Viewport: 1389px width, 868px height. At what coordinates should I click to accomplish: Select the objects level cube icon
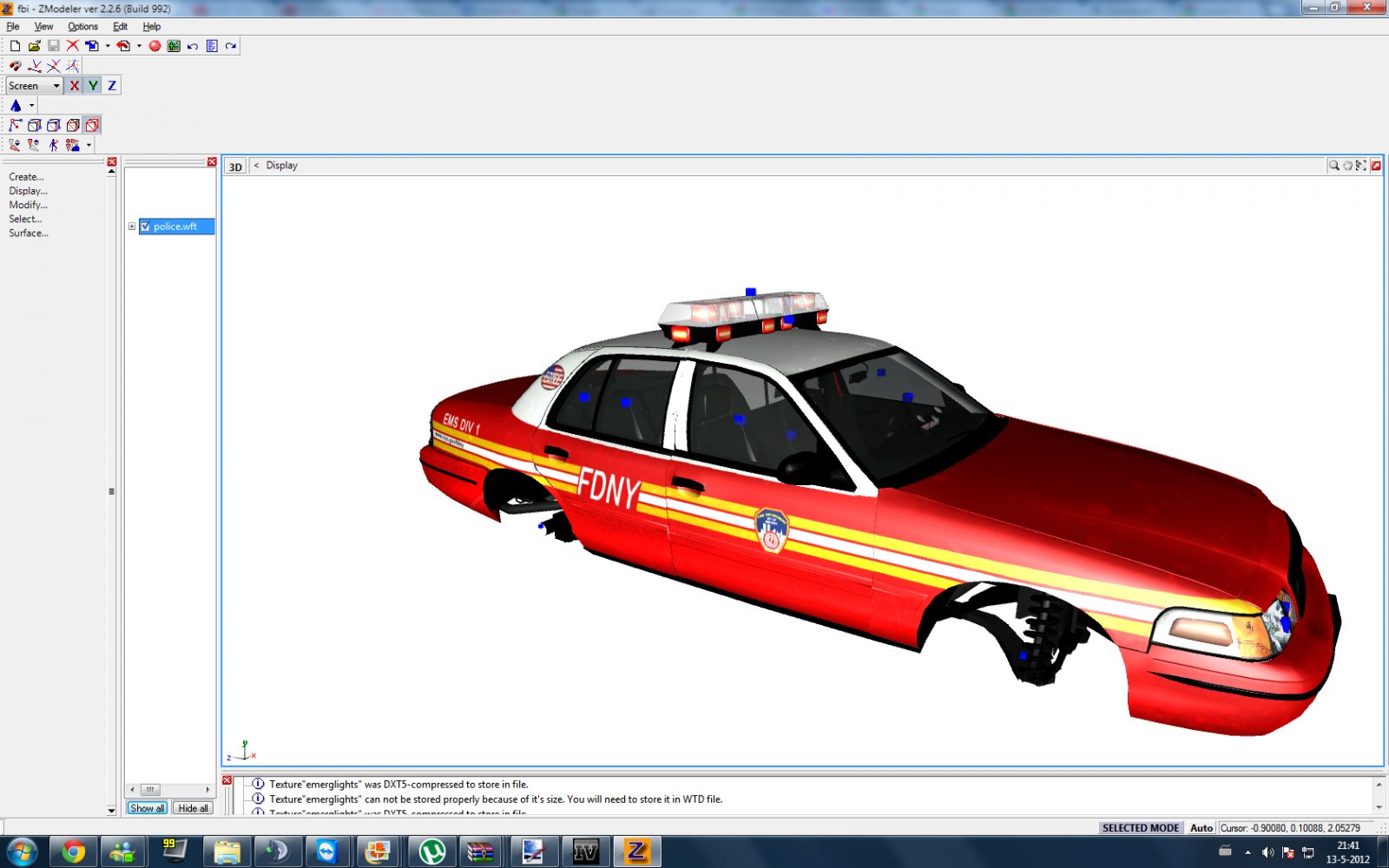click(x=92, y=125)
